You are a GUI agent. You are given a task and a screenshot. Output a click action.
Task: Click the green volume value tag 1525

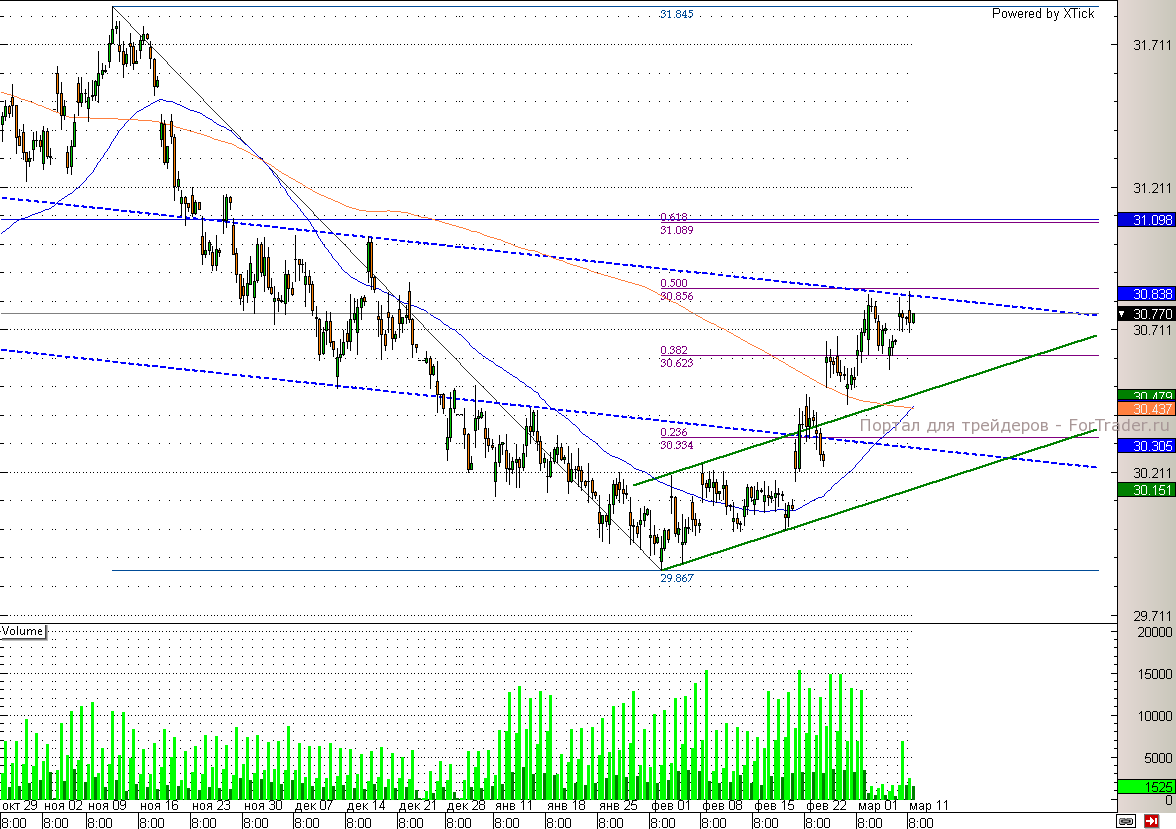[x=1146, y=787]
